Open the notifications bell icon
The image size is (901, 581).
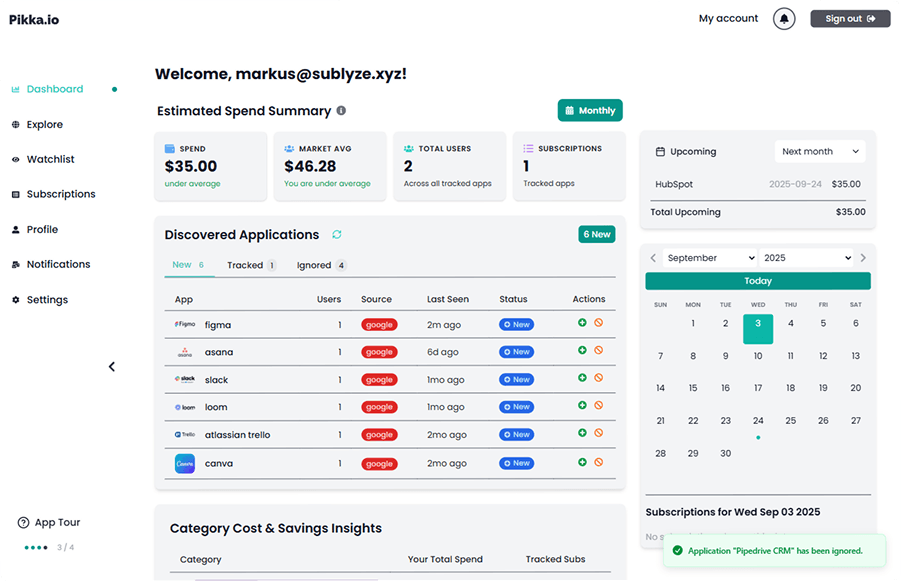(784, 19)
